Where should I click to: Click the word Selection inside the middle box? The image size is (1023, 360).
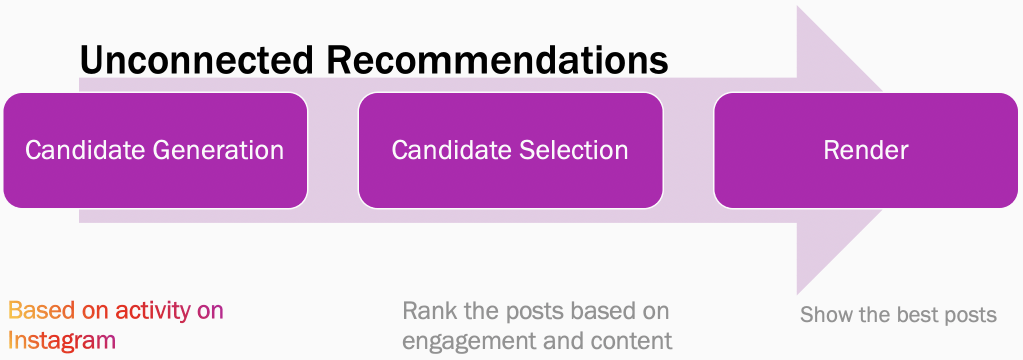pyautogui.click(x=573, y=151)
